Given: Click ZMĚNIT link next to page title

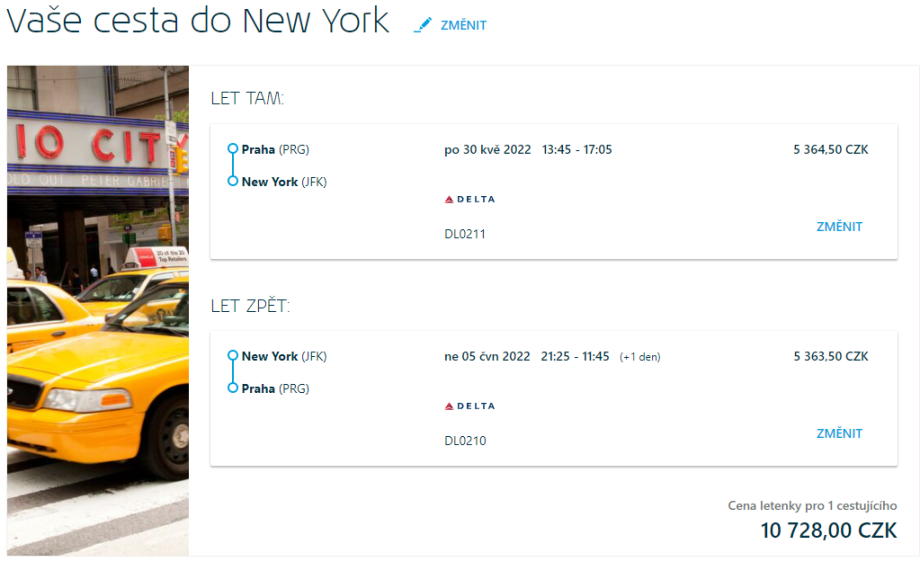Looking at the screenshot, I should (463, 25).
